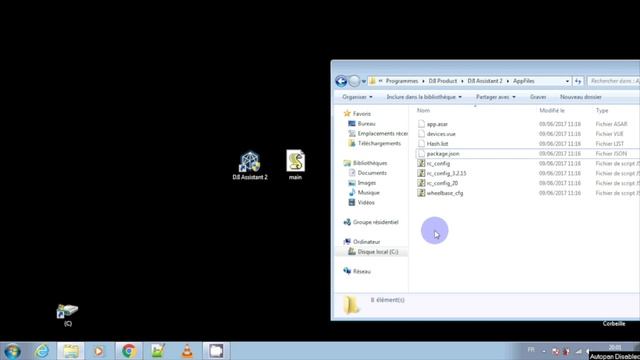Open Ordinateur in the navigation pane
This screenshot has height=360, width=640.
[366, 242]
